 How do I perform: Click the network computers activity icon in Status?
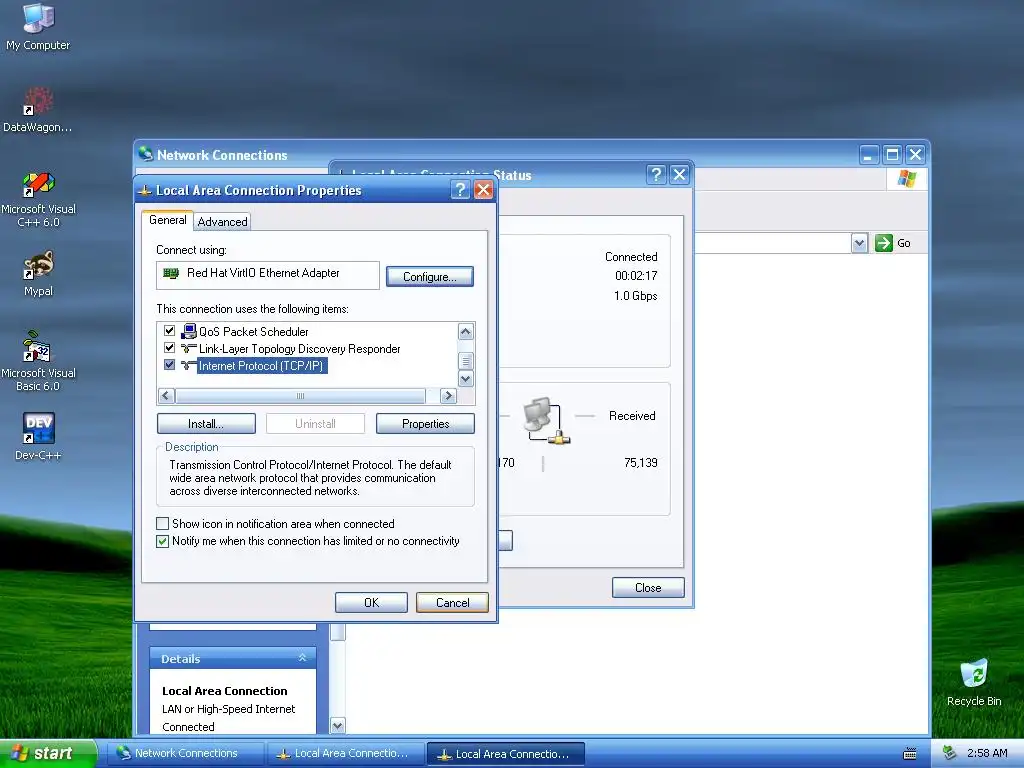(546, 421)
